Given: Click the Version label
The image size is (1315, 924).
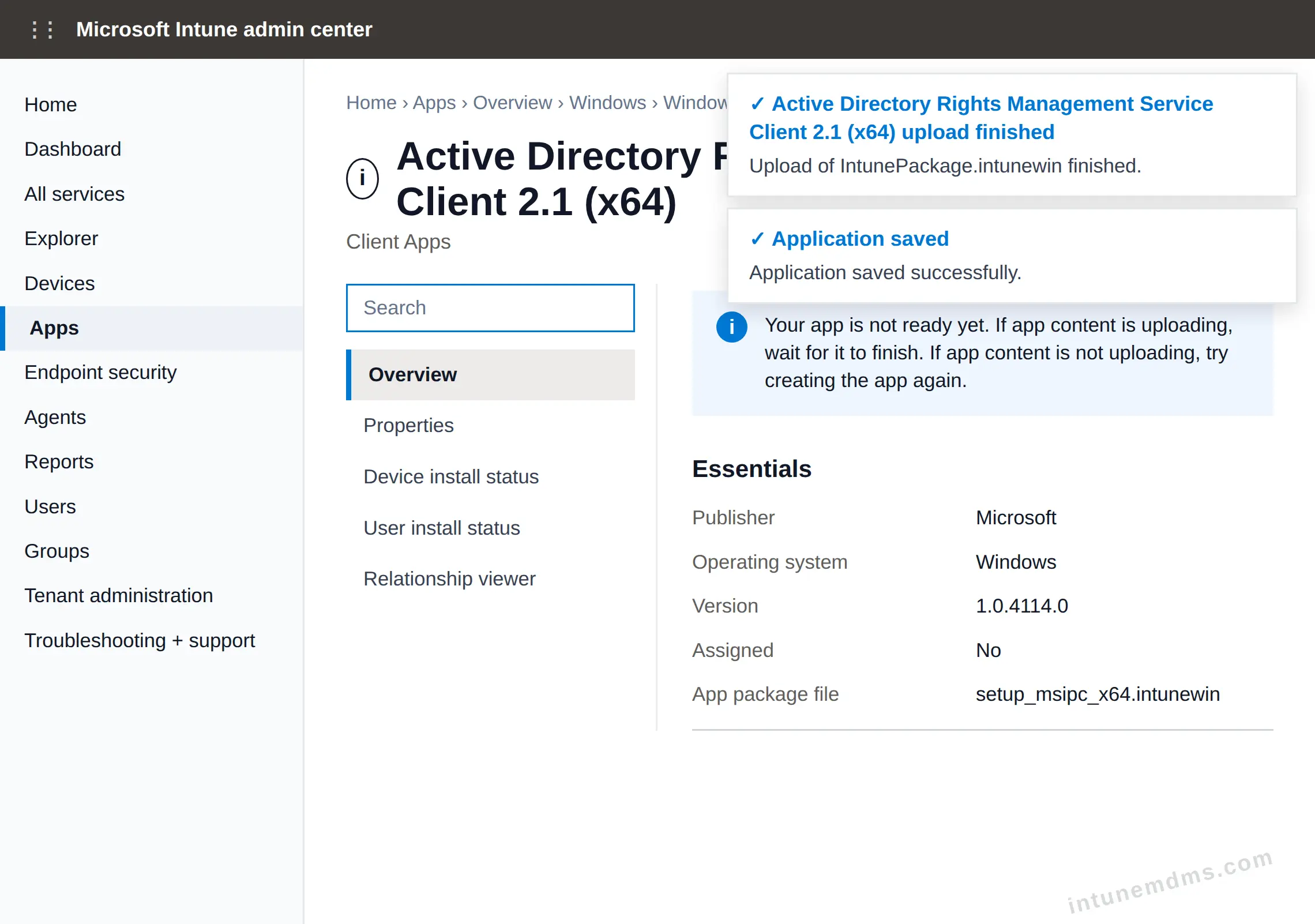Looking at the screenshot, I should coord(725,606).
